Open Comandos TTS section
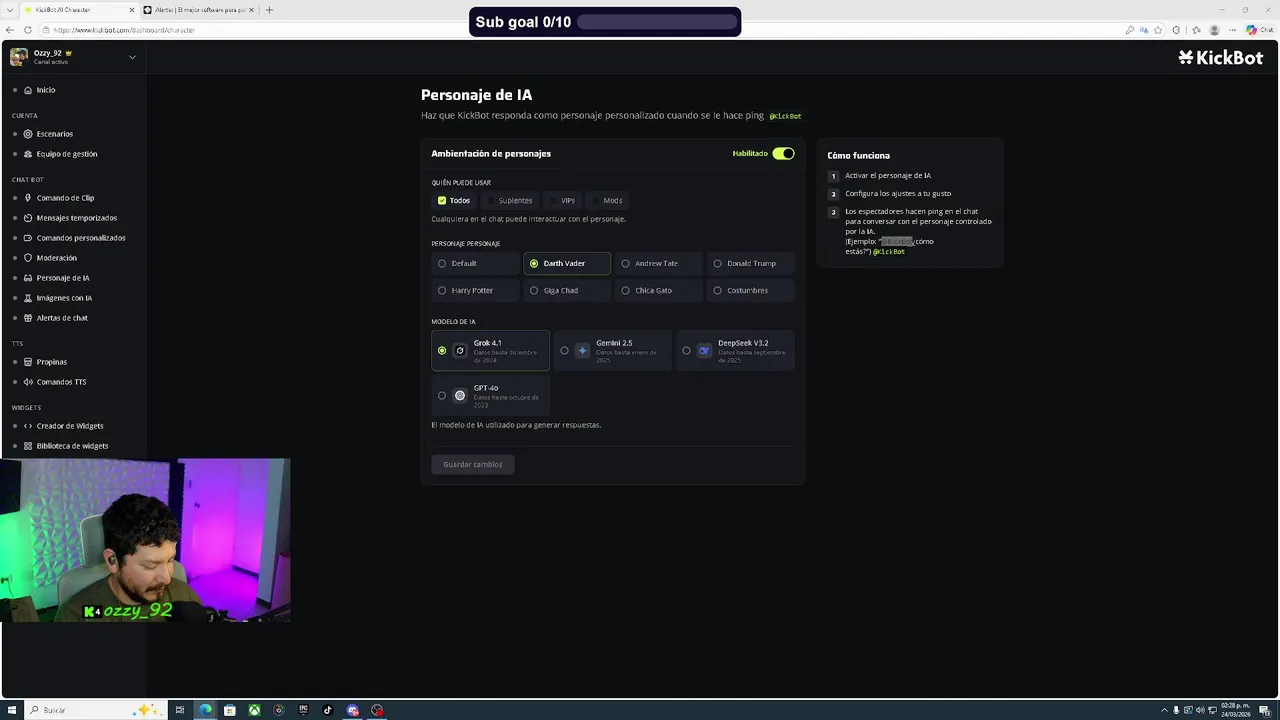This screenshot has width=1280, height=720. pos(60,382)
